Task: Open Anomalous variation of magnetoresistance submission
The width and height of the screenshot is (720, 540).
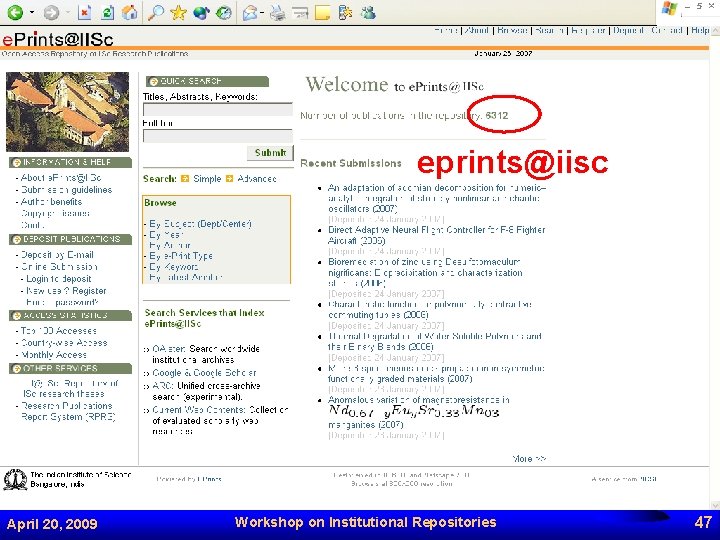Action: click(x=419, y=412)
